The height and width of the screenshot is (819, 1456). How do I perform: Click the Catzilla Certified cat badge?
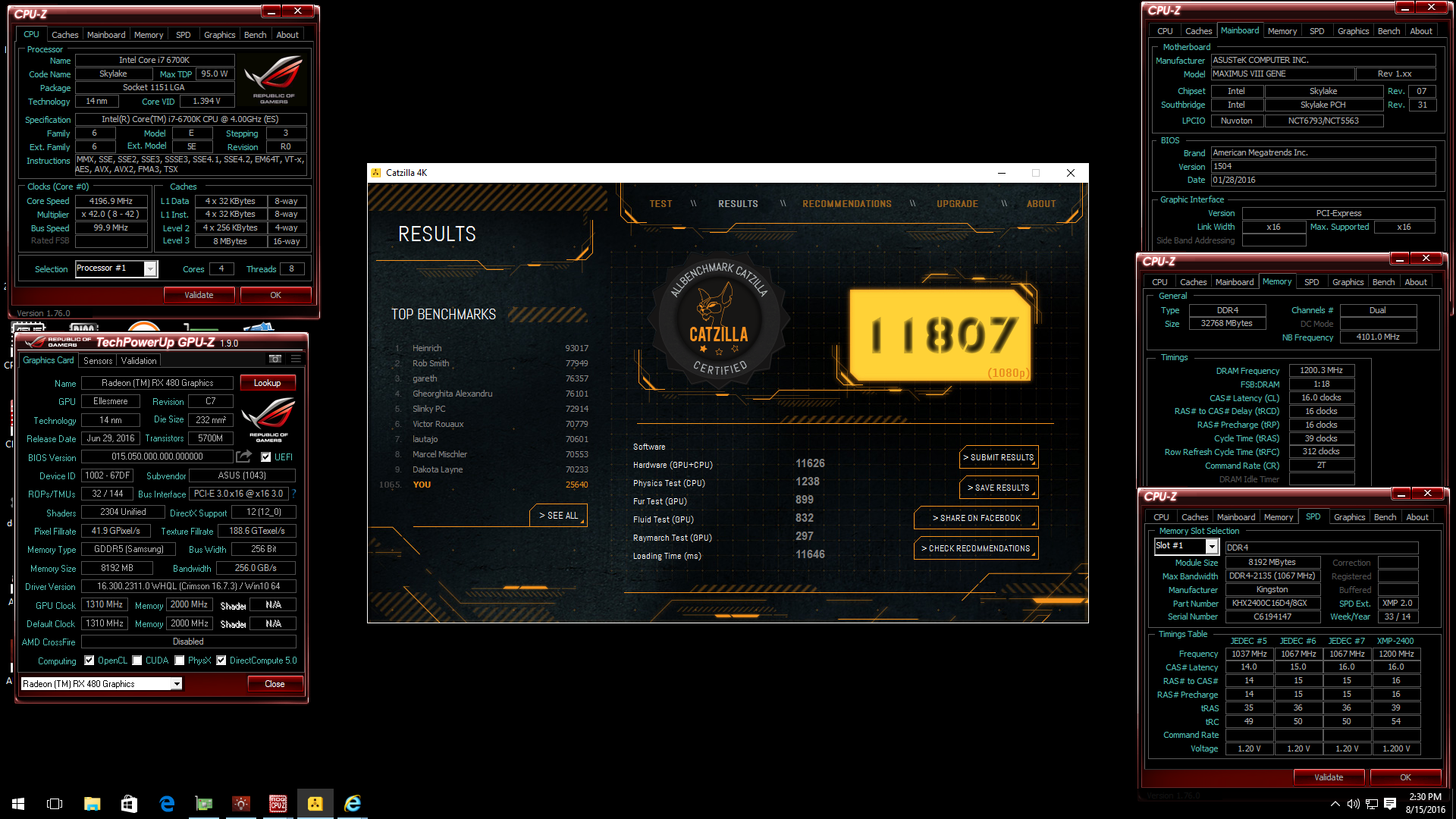[718, 321]
